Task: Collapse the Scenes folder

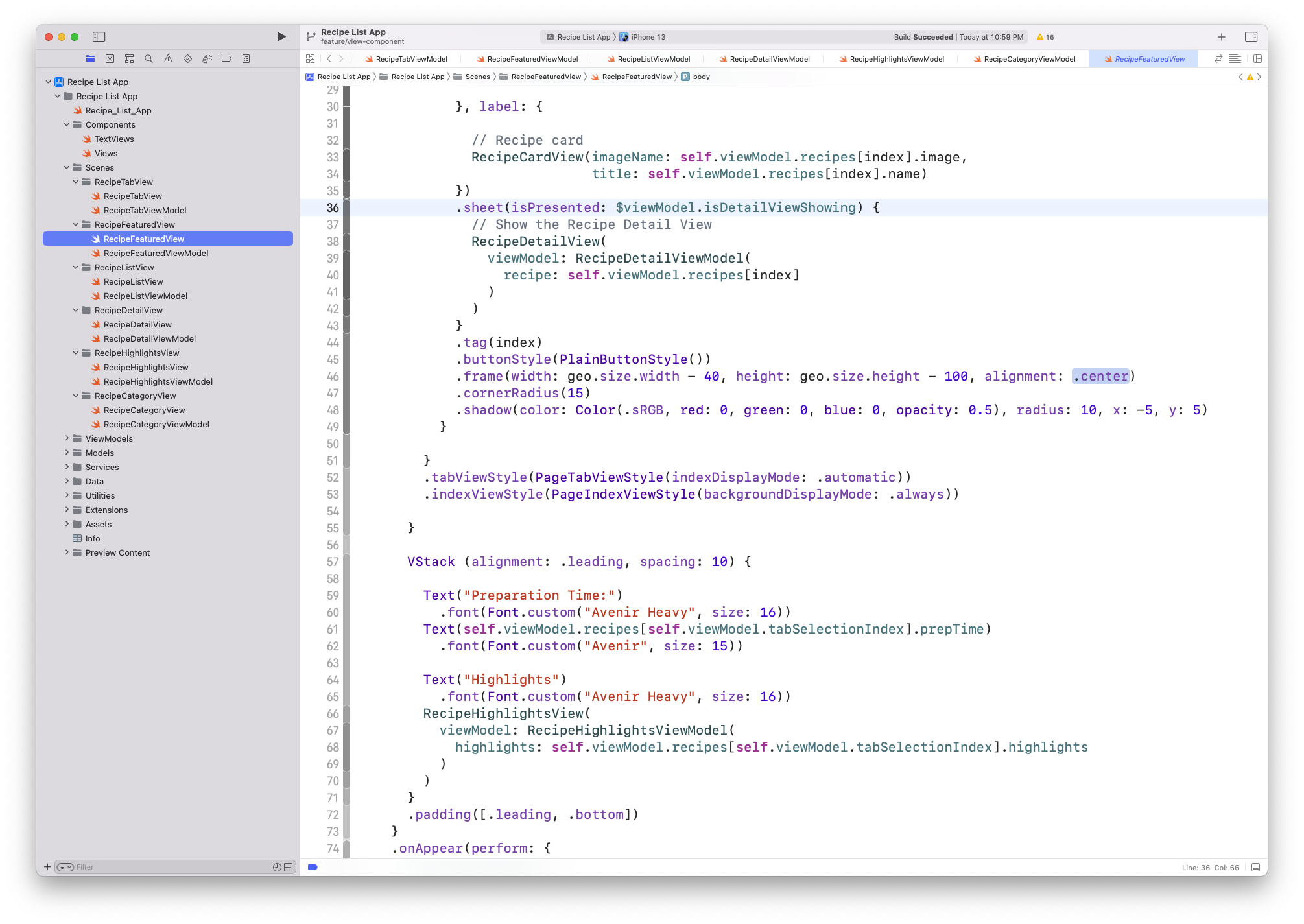Action: click(x=67, y=167)
